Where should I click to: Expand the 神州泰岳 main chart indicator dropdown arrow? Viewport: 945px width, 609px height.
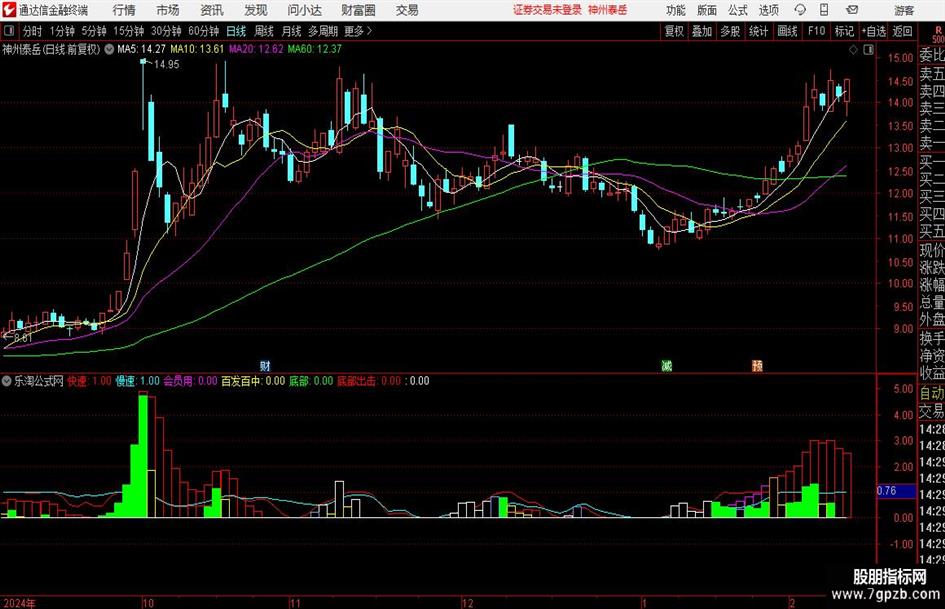(x=109, y=49)
